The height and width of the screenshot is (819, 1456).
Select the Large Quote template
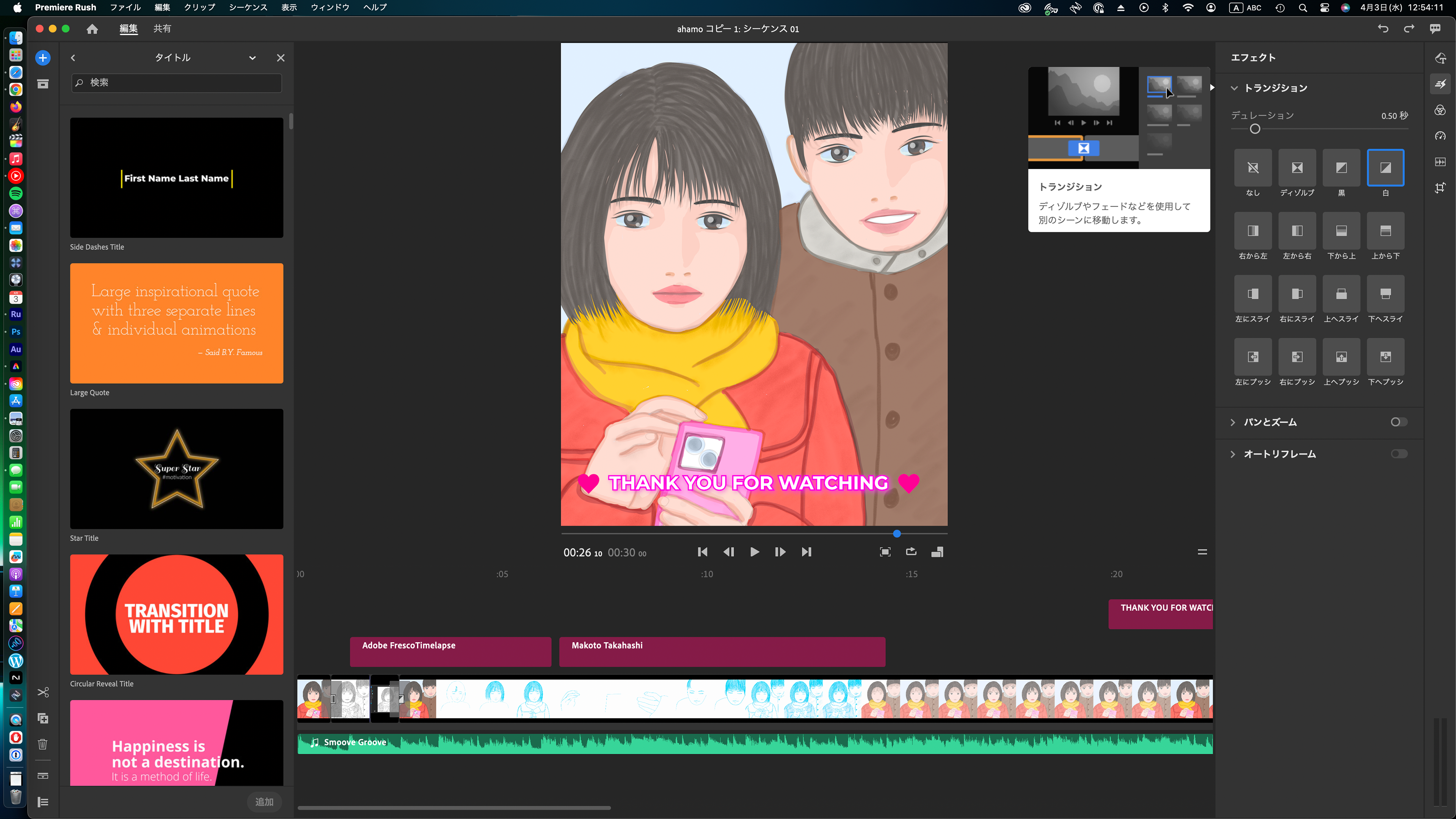[x=176, y=323]
